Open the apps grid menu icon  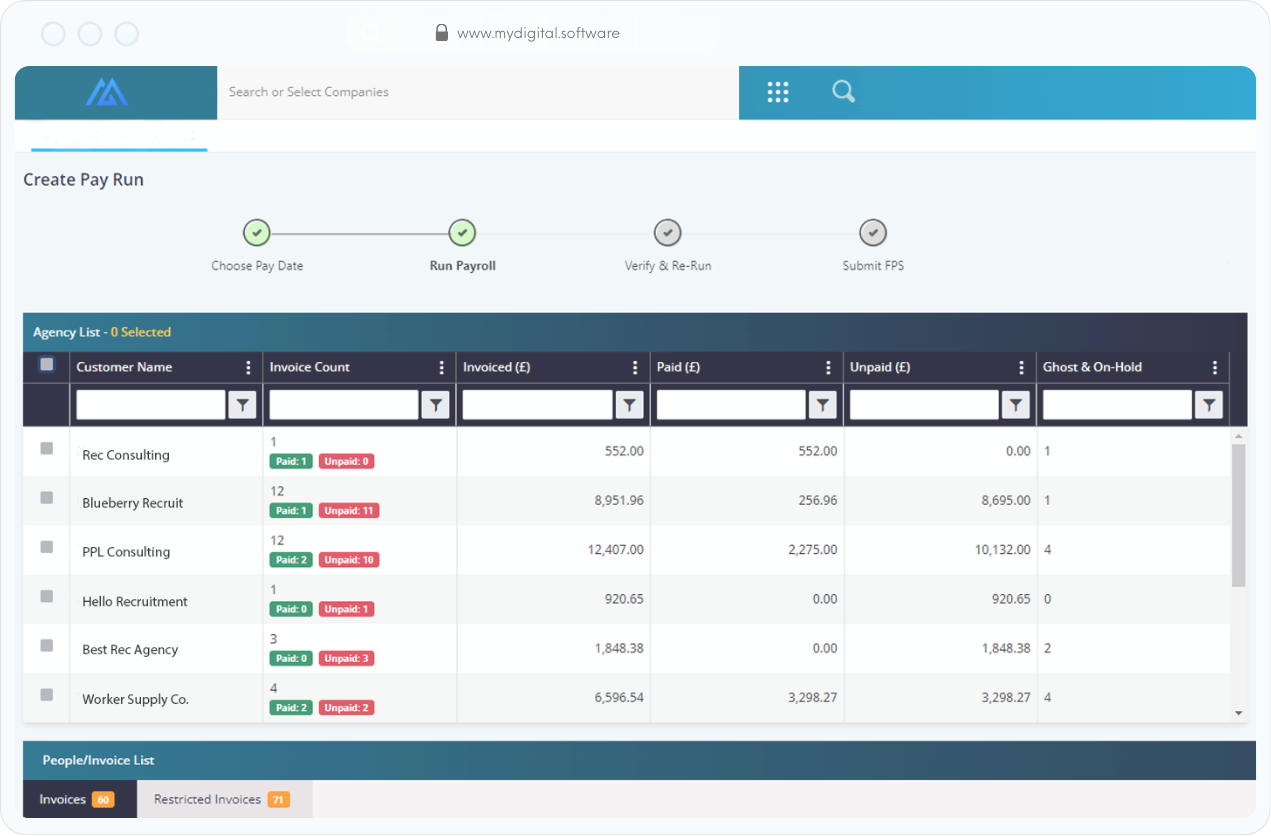click(x=778, y=92)
